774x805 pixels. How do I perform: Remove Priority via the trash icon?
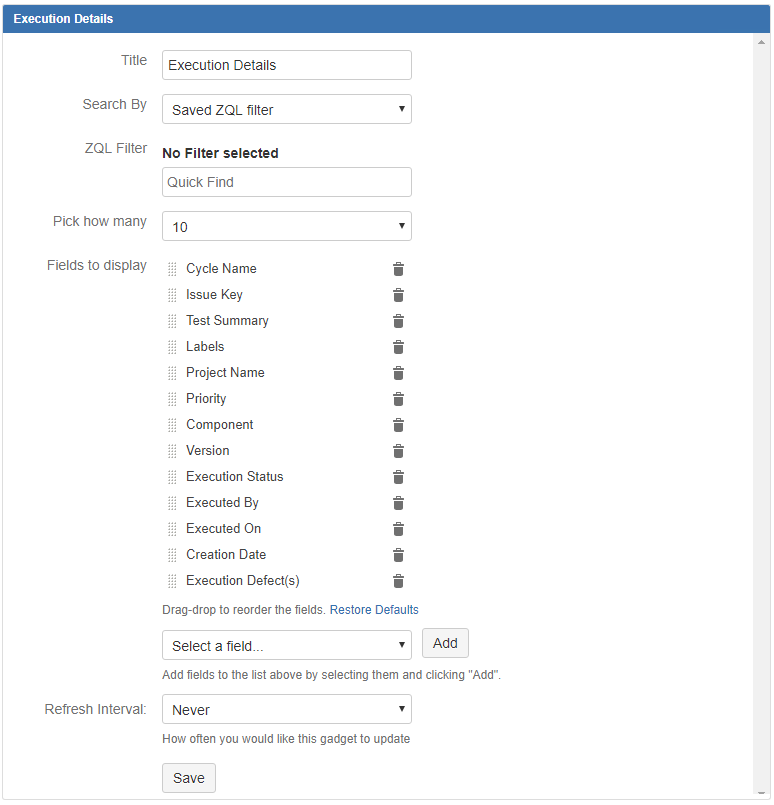(x=398, y=398)
